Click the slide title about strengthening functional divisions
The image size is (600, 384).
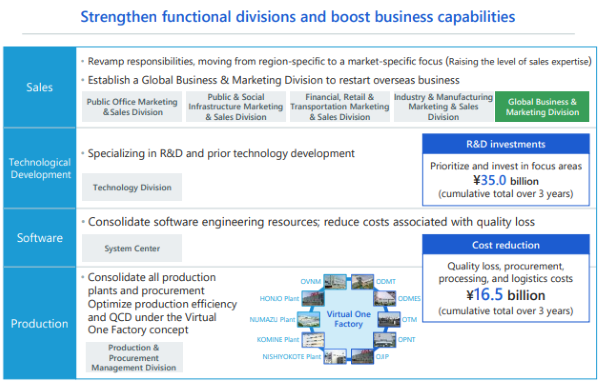(x=298, y=17)
